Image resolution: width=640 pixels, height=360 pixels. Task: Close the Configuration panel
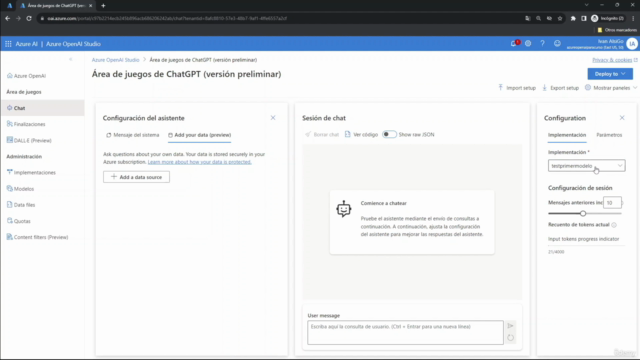(x=622, y=118)
